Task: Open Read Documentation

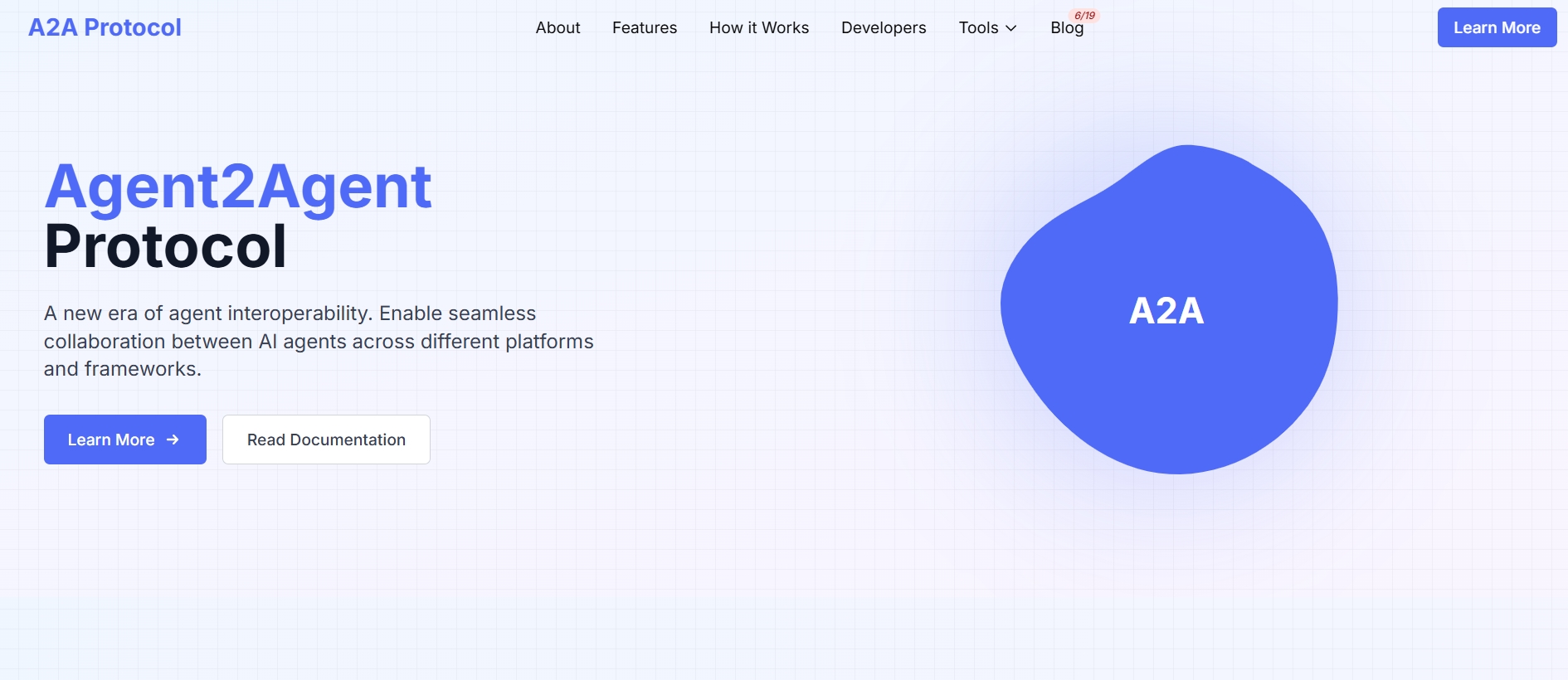Action: pyautogui.click(x=326, y=440)
